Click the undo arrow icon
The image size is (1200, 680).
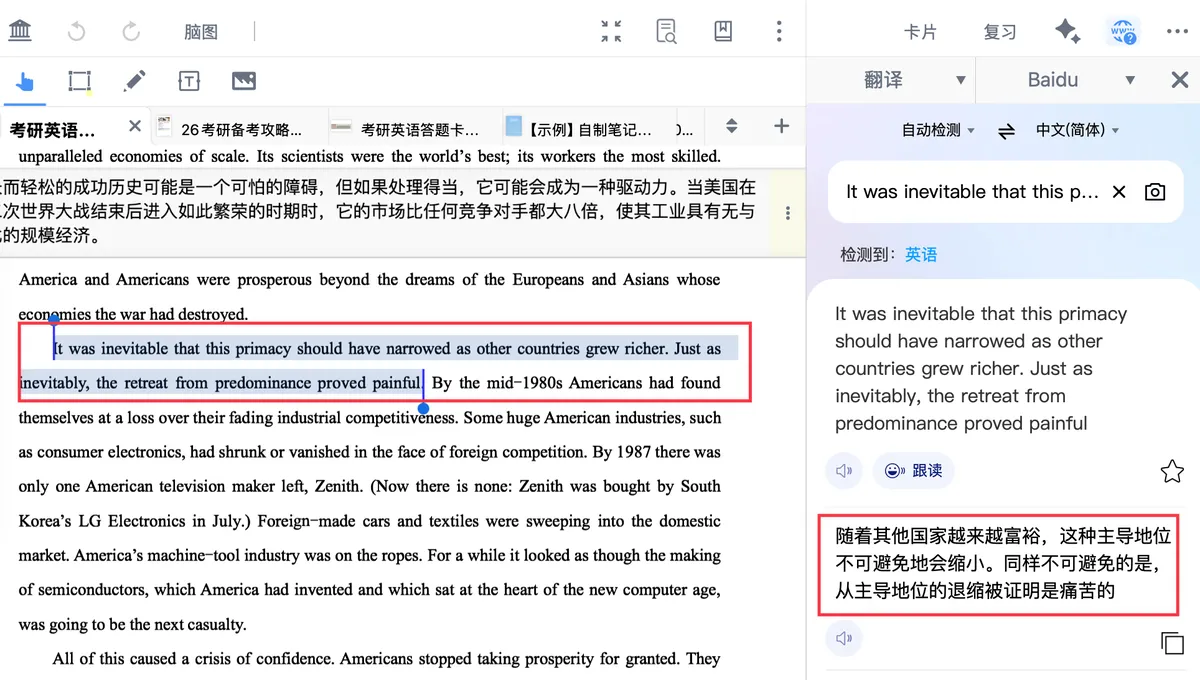click(77, 31)
